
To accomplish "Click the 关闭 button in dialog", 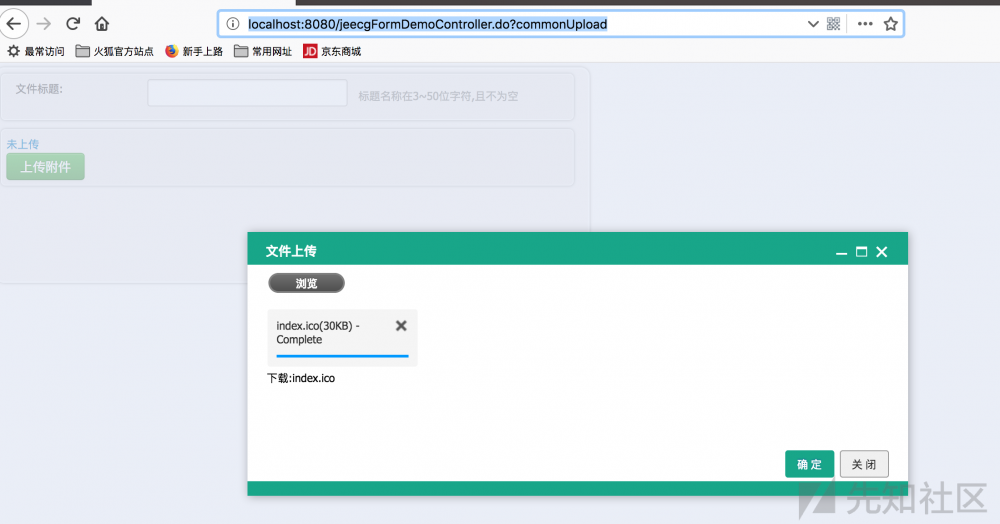I will (864, 464).
